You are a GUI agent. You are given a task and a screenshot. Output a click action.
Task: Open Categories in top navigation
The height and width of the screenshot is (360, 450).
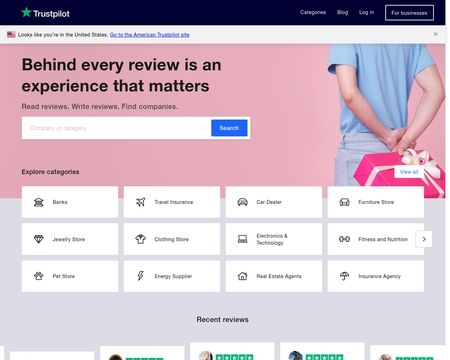click(x=313, y=12)
